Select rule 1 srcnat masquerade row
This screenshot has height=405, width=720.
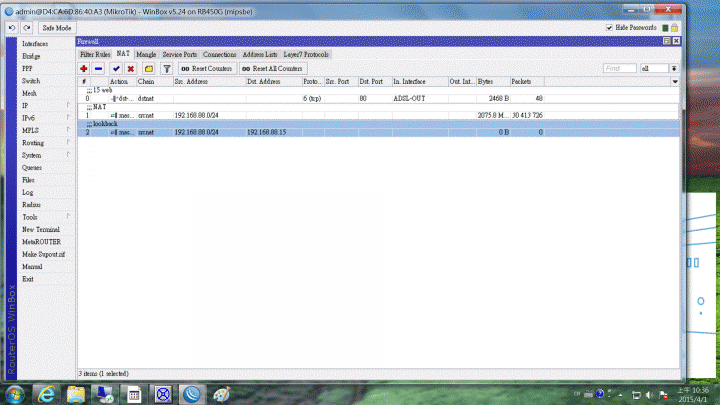click(378, 115)
